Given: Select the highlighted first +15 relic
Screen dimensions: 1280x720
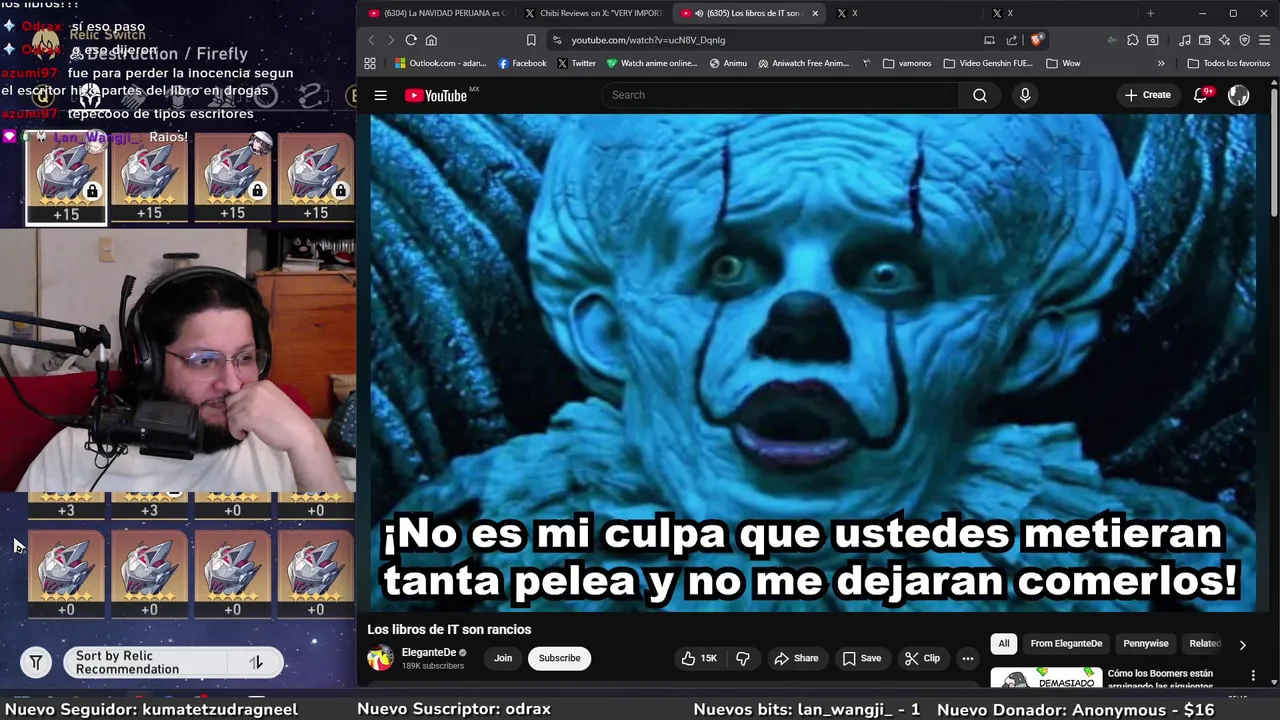Looking at the screenshot, I should coord(66,177).
